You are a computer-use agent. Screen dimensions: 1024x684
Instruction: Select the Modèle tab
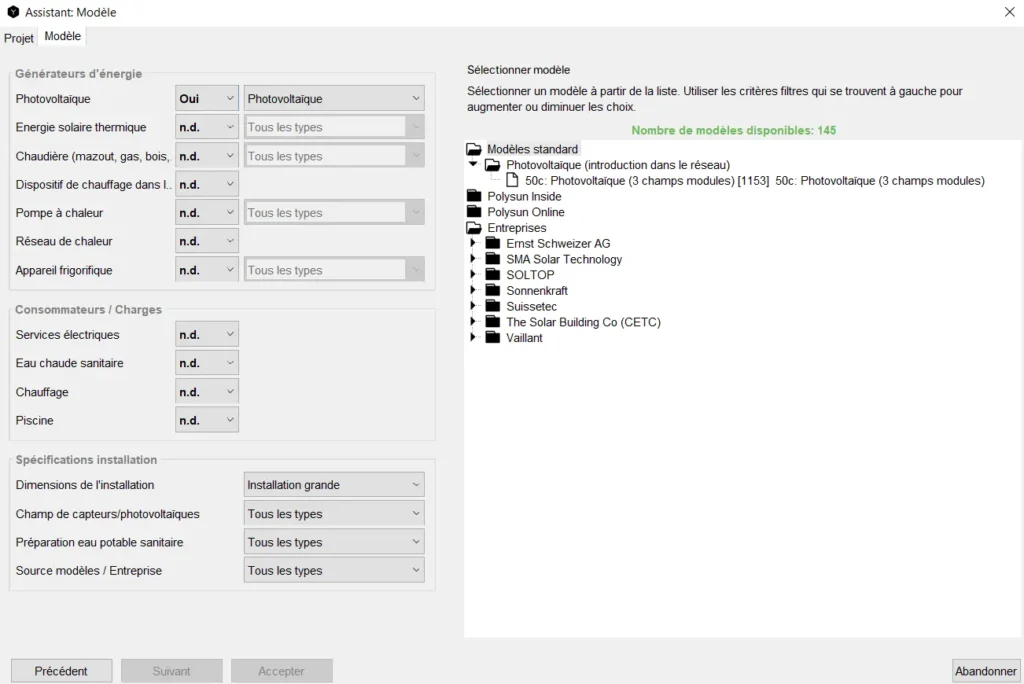click(x=63, y=37)
